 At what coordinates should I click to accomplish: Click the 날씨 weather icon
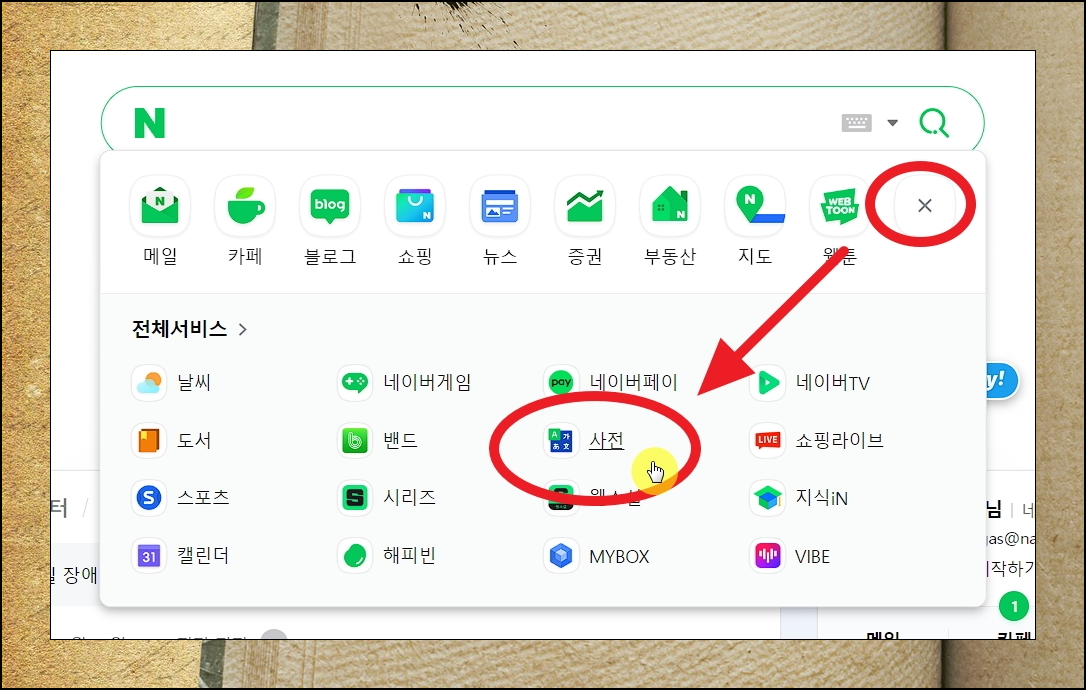click(x=149, y=382)
